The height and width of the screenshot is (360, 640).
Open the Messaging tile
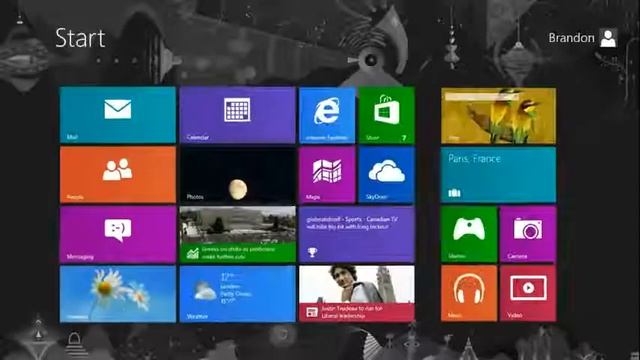(118, 234)
